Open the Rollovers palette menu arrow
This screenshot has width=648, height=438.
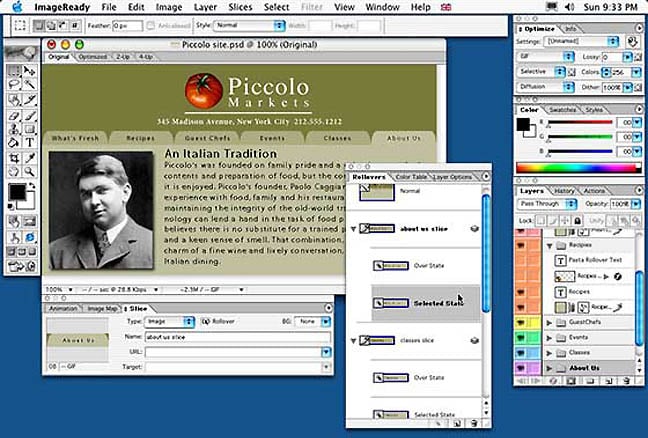point(486,176)
